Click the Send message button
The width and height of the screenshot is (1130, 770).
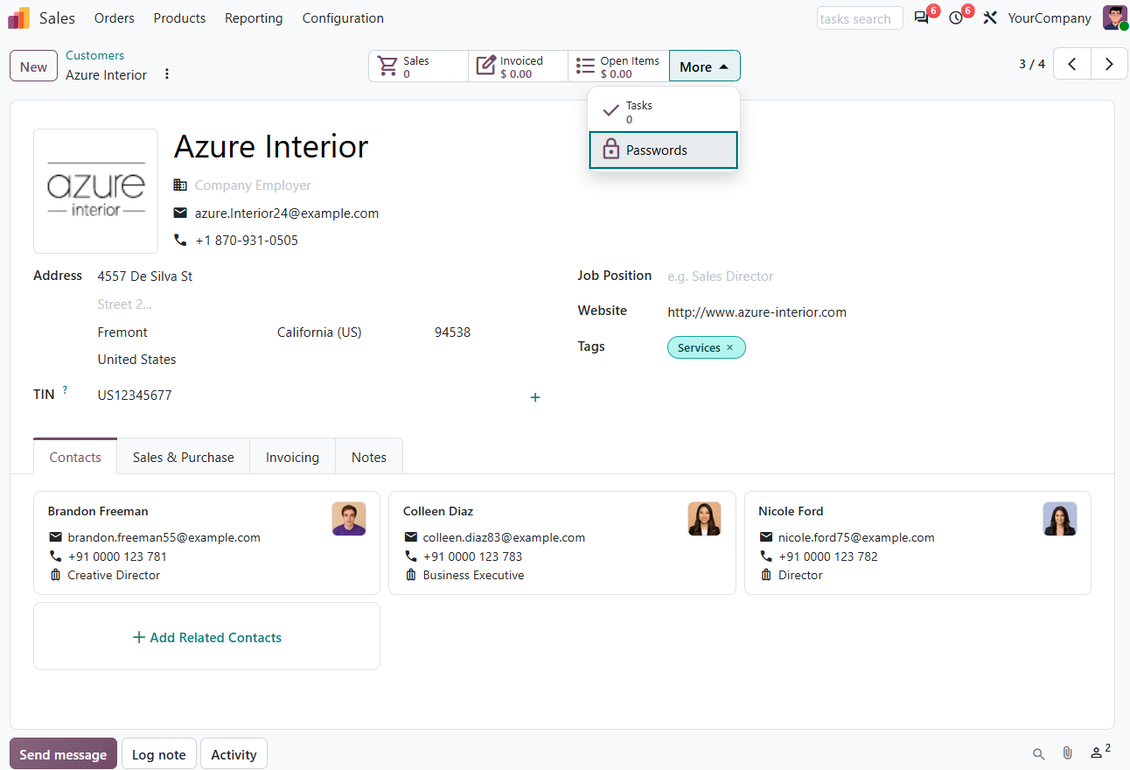63,754
